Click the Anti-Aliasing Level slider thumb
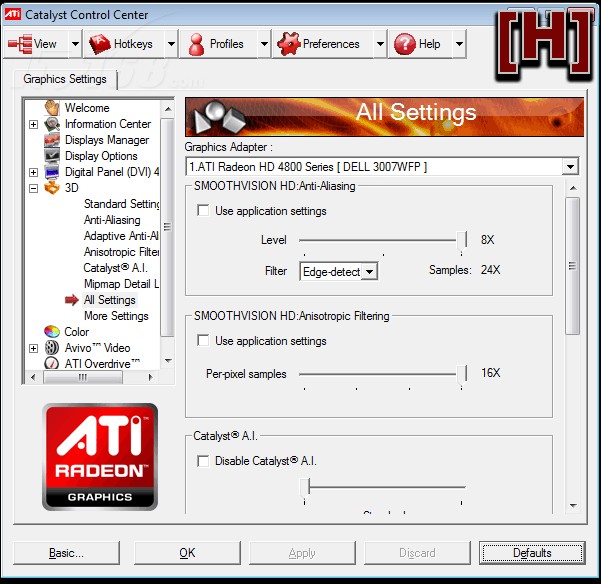601x584 pixels. point(461,241)
